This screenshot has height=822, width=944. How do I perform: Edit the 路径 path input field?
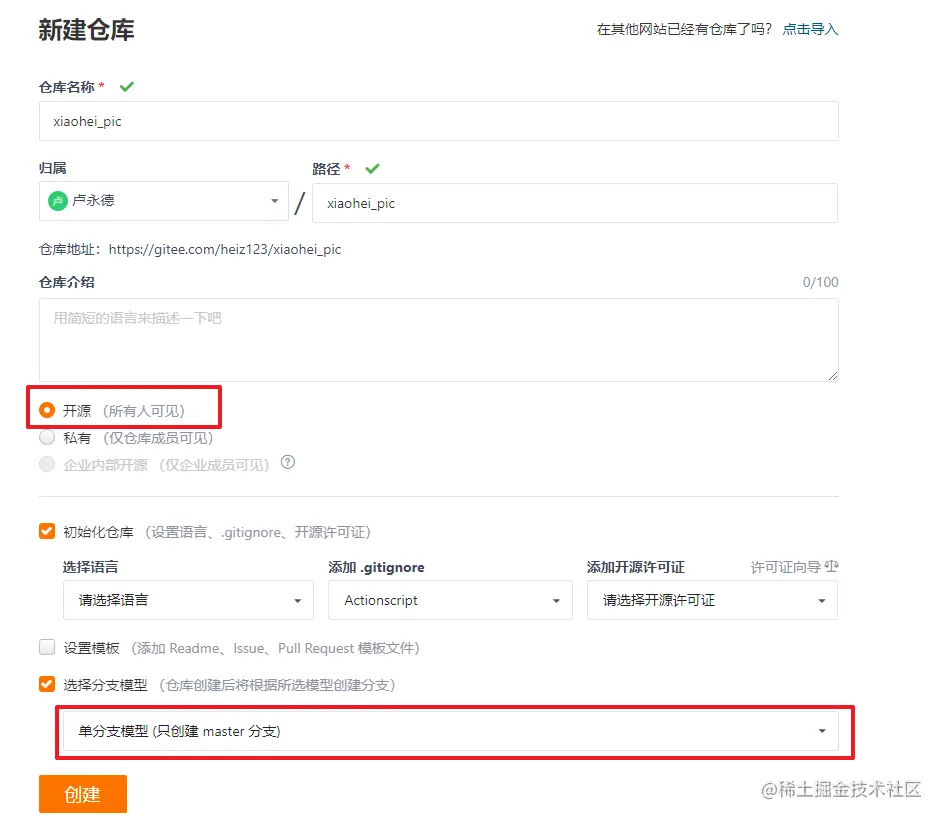pyautogui.click(x=574, y=203)
